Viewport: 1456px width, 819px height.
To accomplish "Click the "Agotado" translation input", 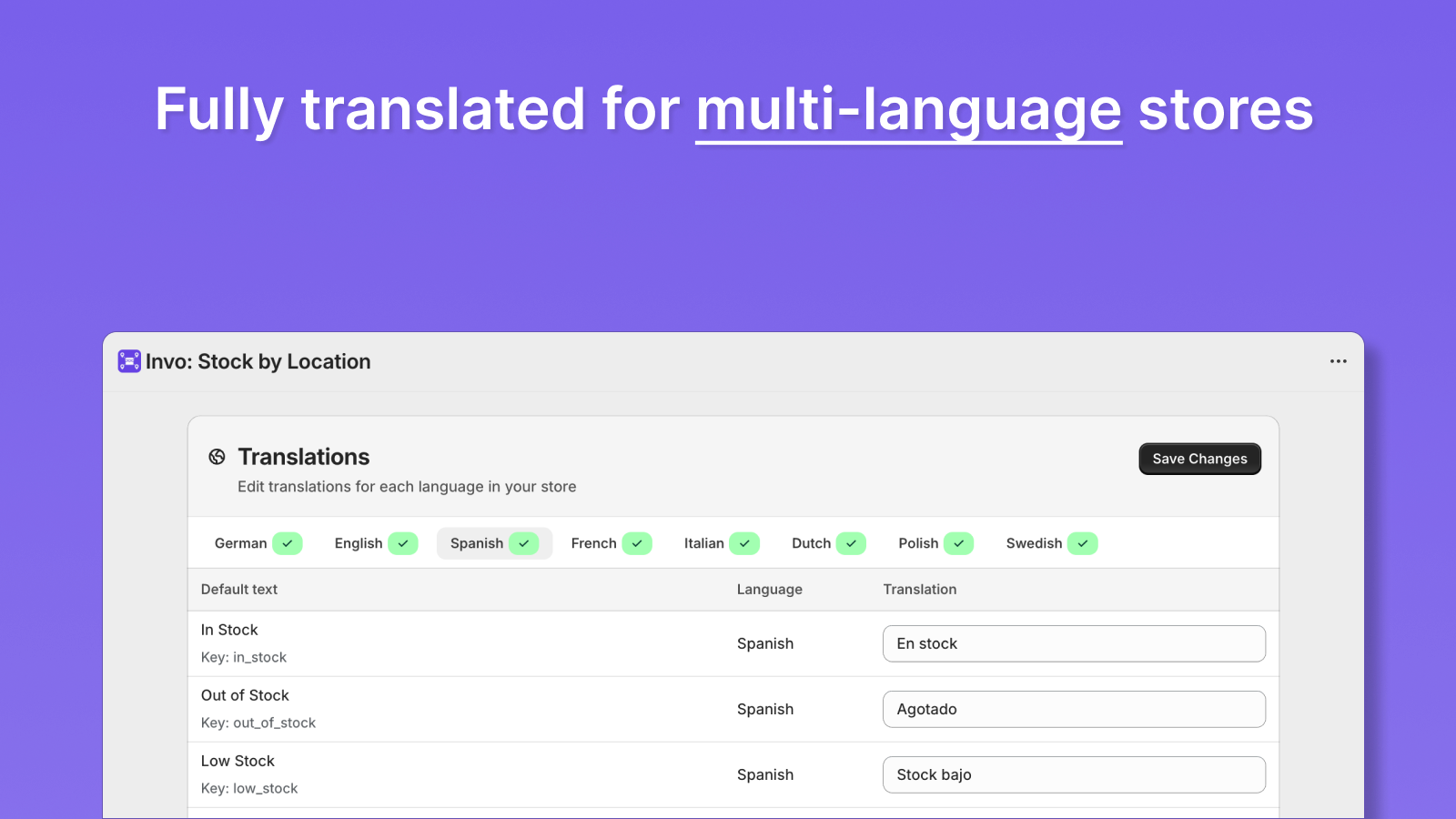I will (1074, 709).
